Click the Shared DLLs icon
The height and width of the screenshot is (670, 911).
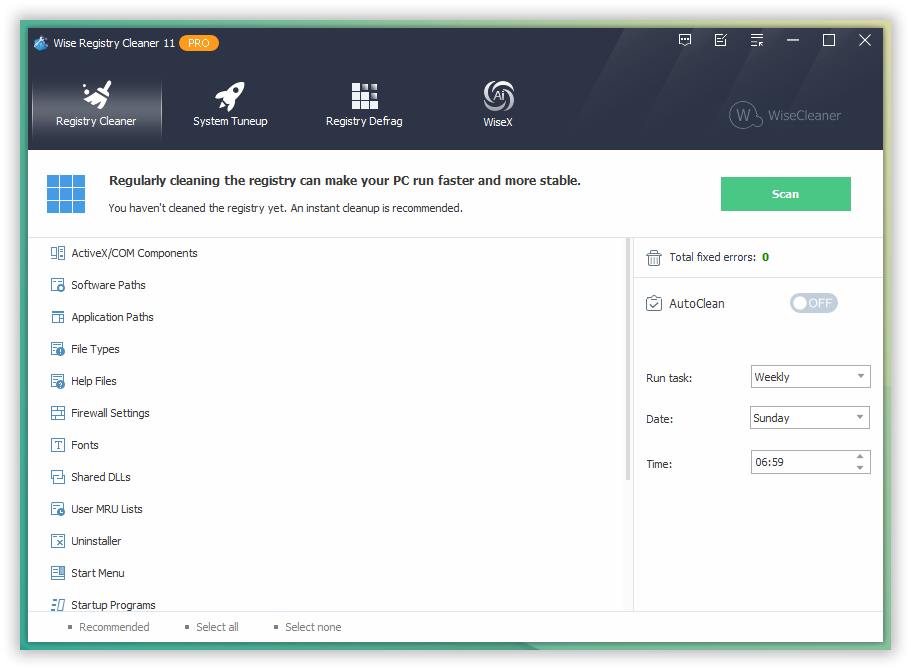pyautogui.click(x=58, y=477)
